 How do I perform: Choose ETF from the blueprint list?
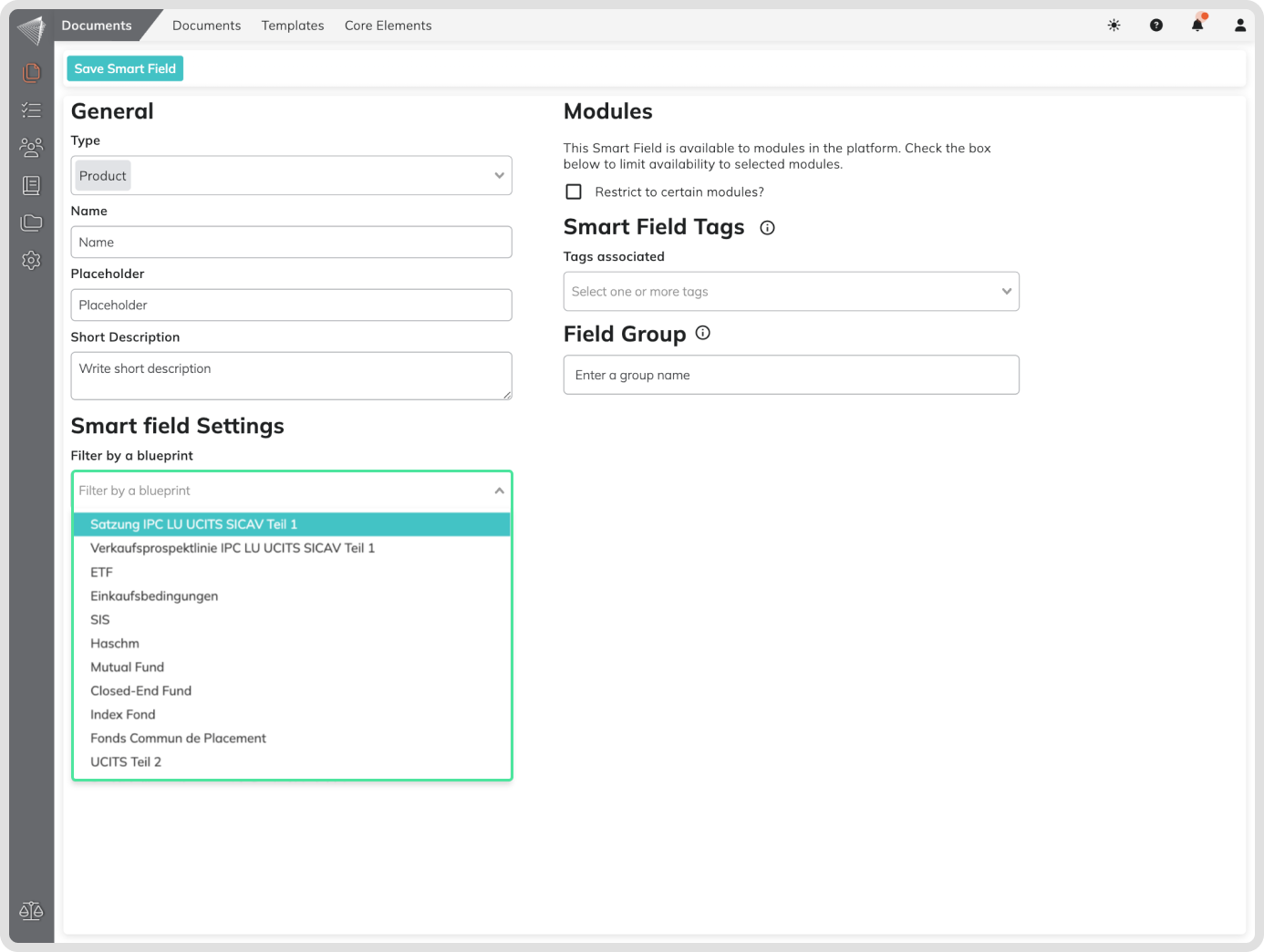[102, 573]
